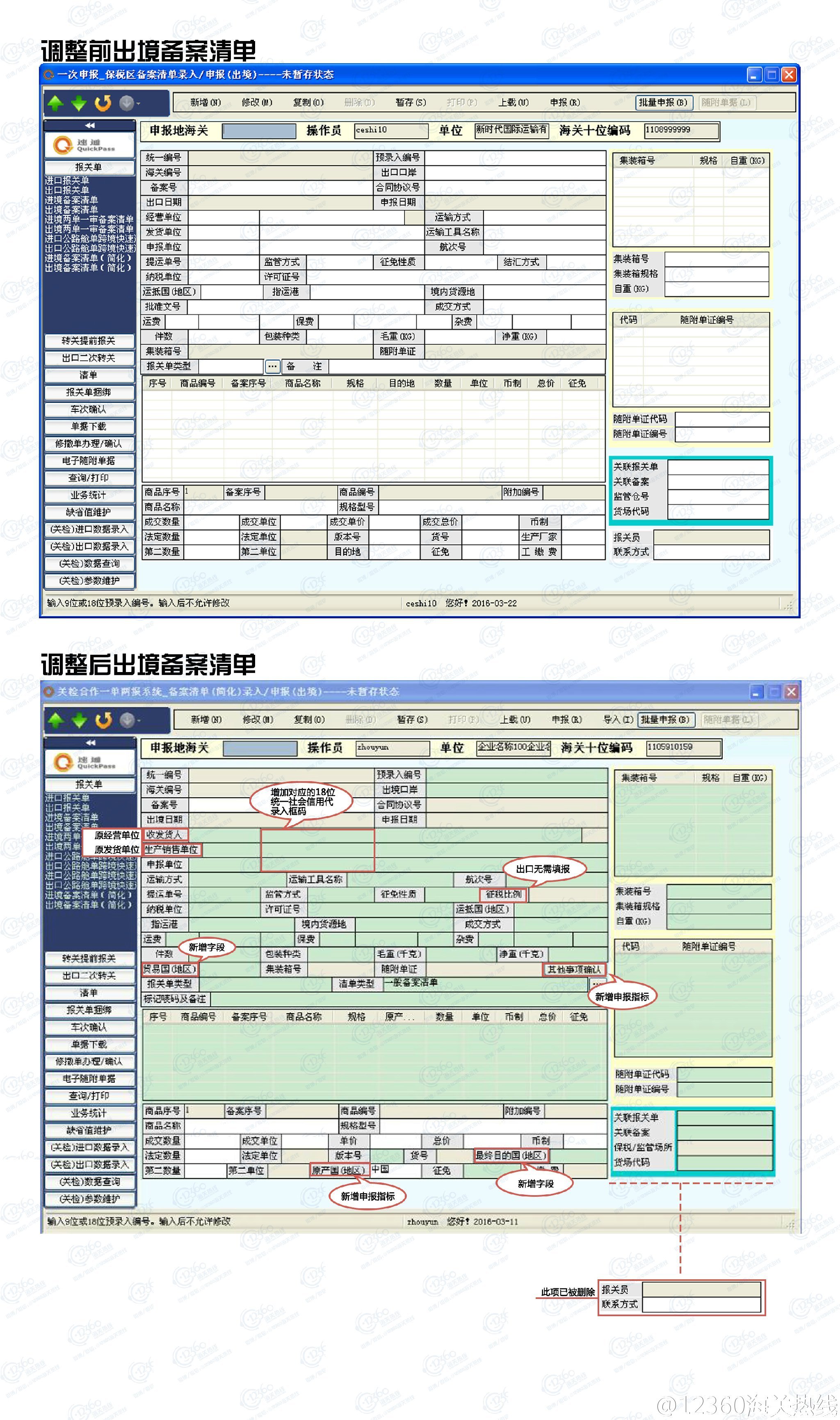Viewport: 840px width, 1420px height.
Task: Select 出境备案清单(简化) in 调整前 window list
Action: point(88,268)
